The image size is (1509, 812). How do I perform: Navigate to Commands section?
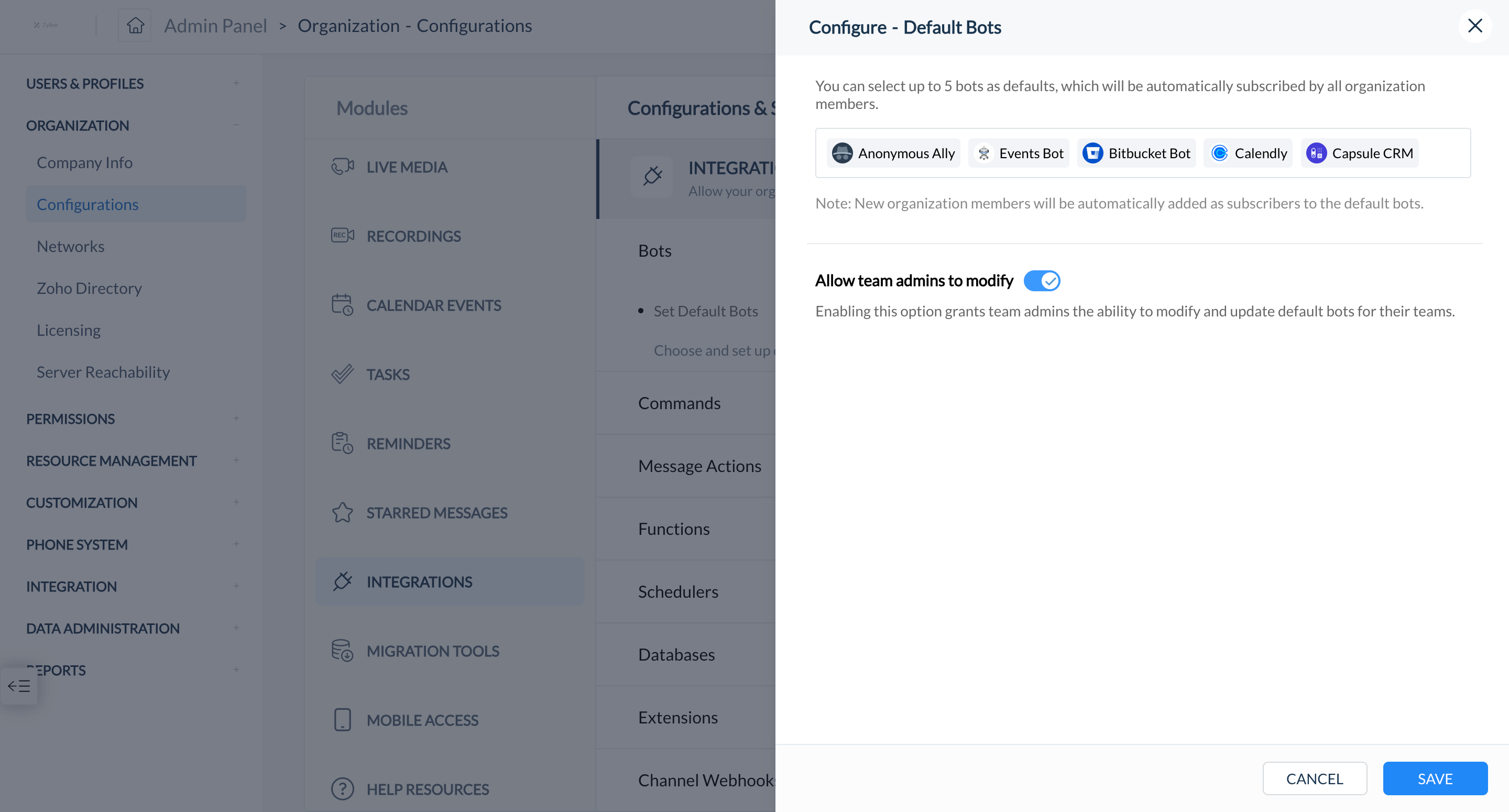tap(680, 402)
